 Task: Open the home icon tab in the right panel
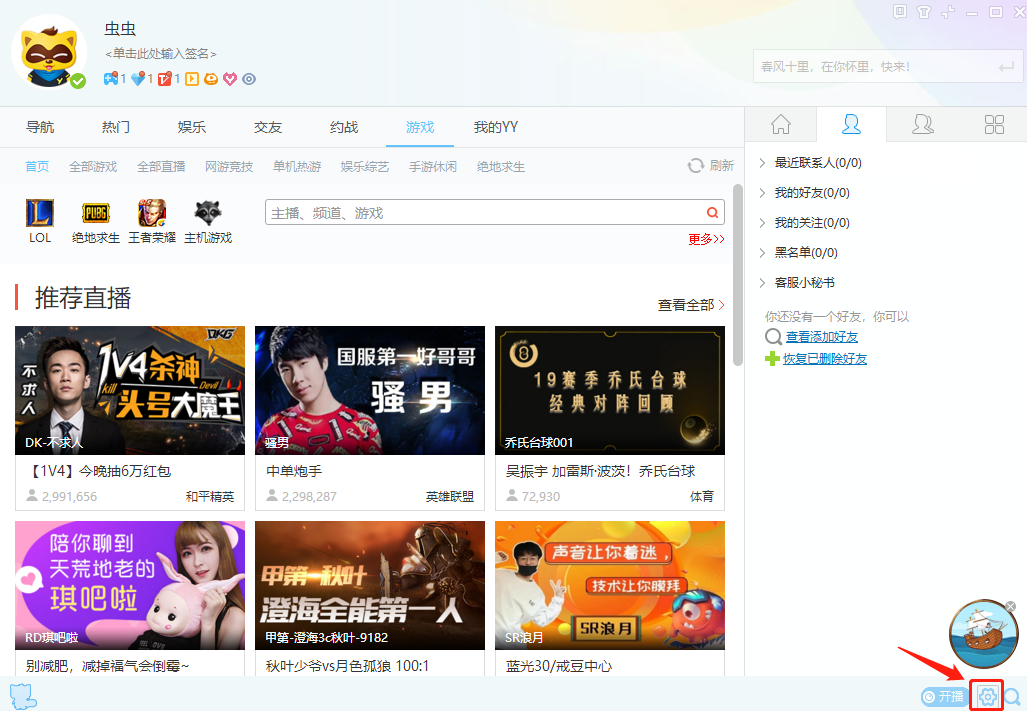coord(781,124)
